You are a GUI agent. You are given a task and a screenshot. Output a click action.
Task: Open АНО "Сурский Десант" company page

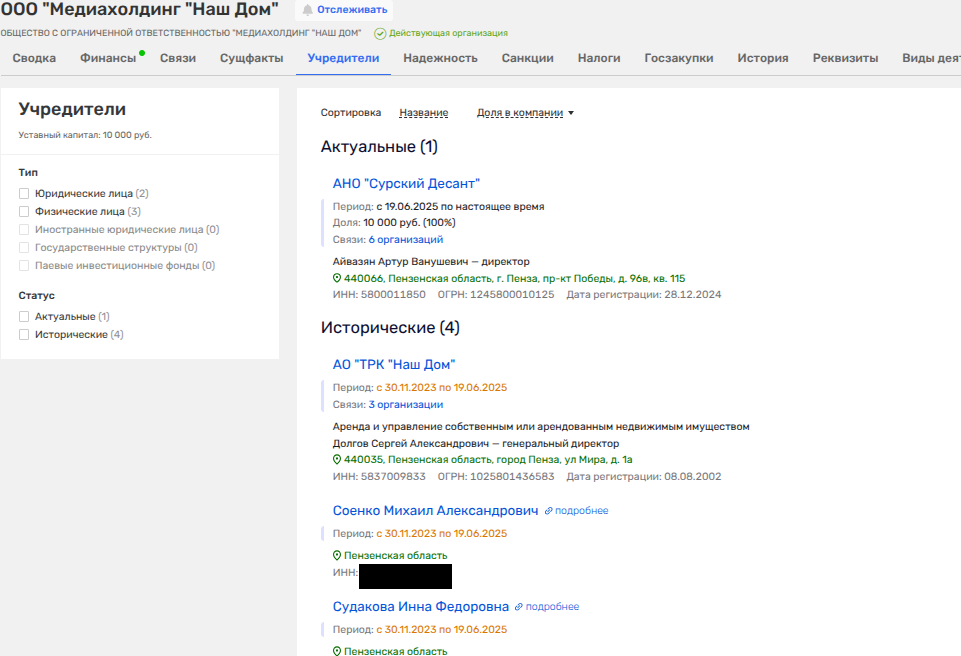(x=406, y=183)
